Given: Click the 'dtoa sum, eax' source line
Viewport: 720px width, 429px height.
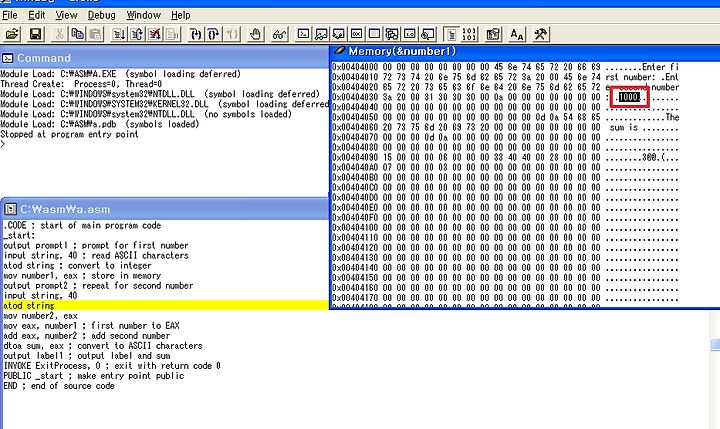Looking at the screenshot, I should [103, 346].
